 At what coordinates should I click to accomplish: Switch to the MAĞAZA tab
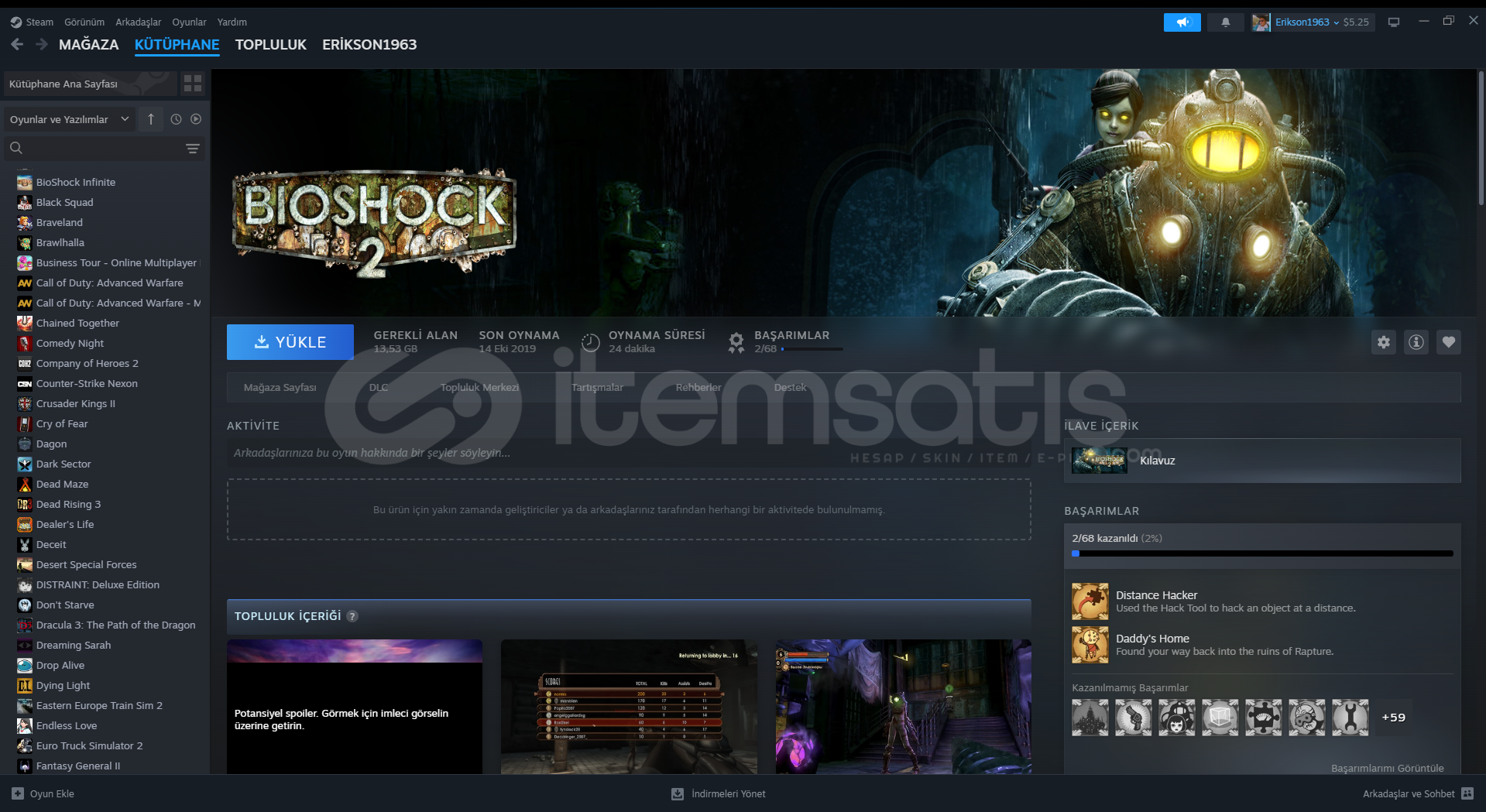click(88, 45)
